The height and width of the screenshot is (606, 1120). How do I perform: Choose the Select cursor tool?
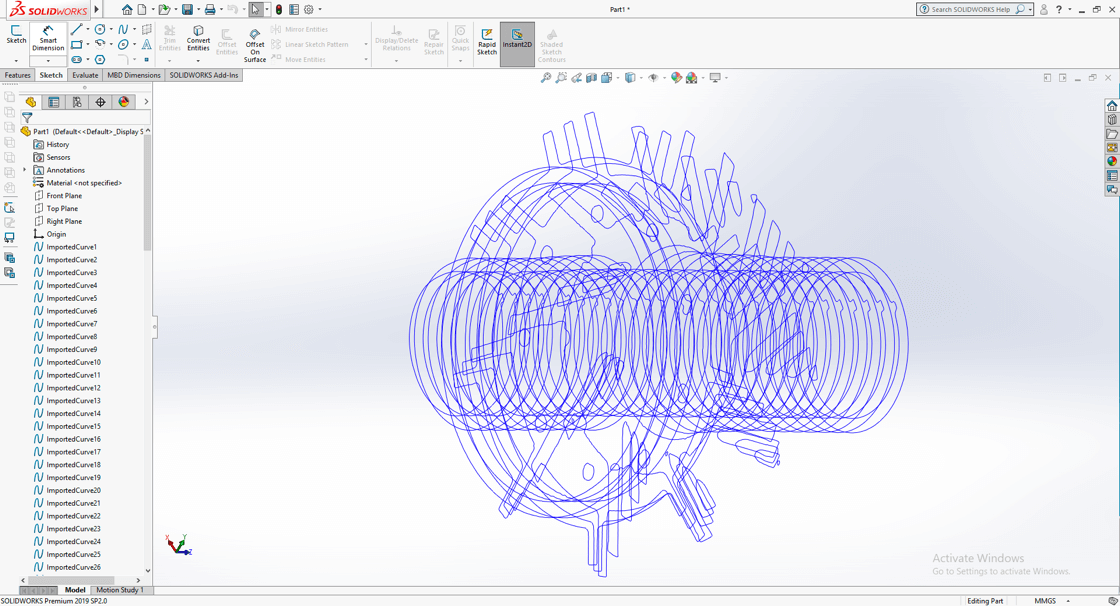pos(255,9)
